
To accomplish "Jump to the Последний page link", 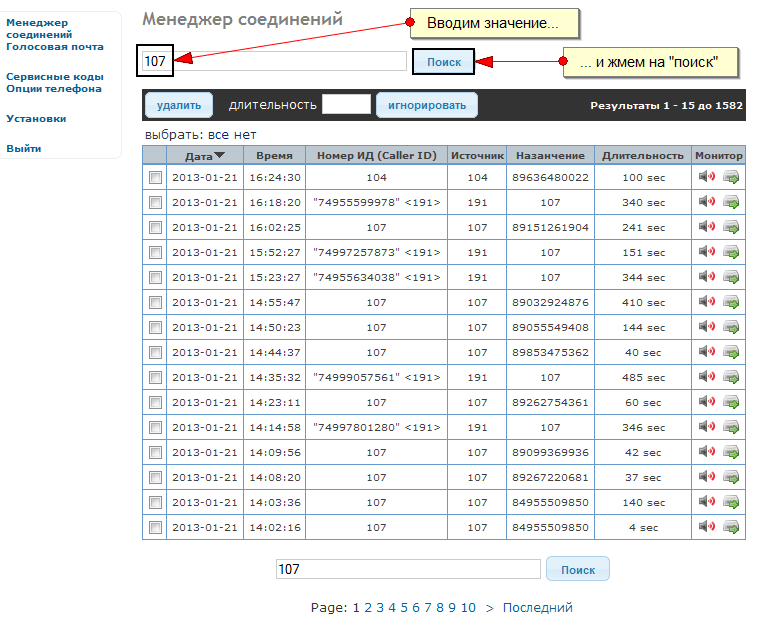I will click(537, 607).
